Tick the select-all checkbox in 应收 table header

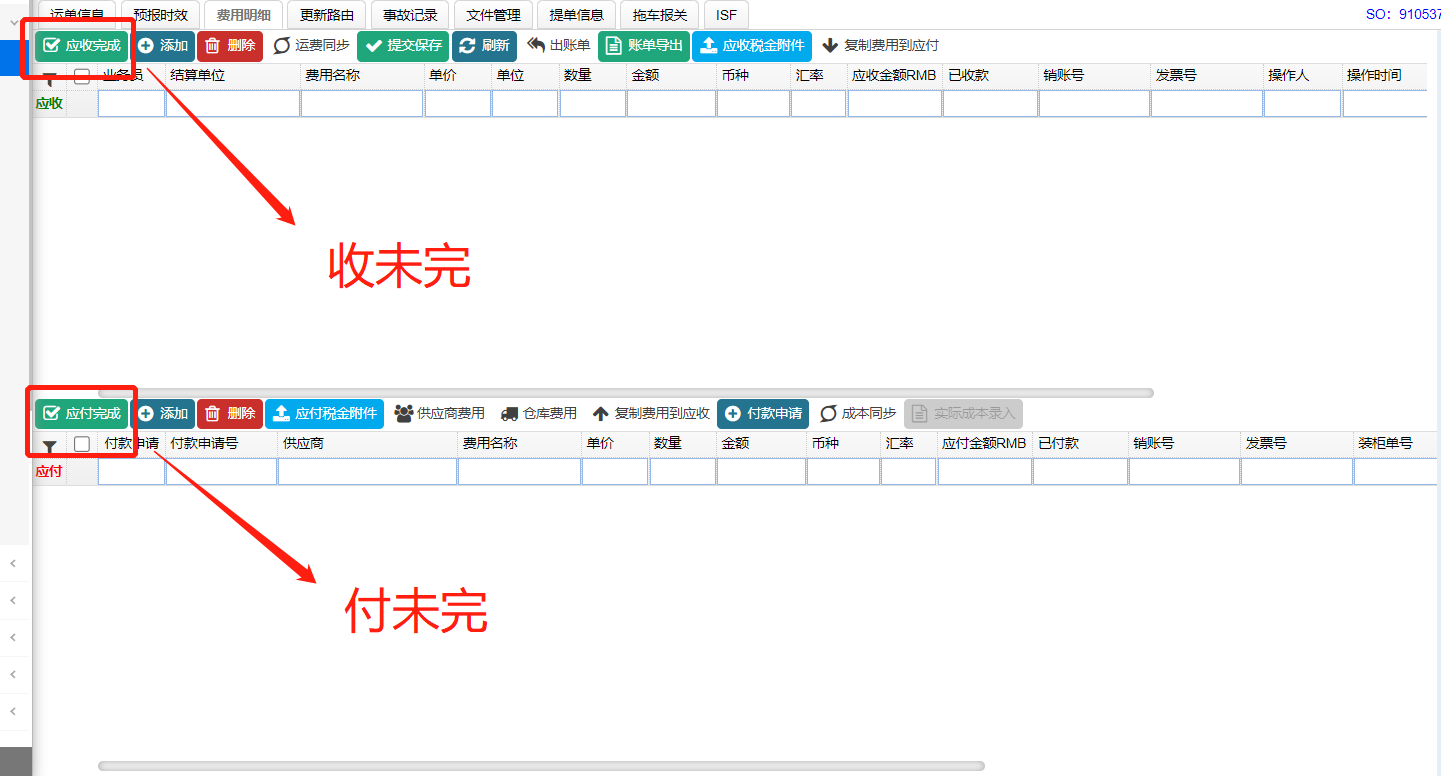(x=82, y=76)
